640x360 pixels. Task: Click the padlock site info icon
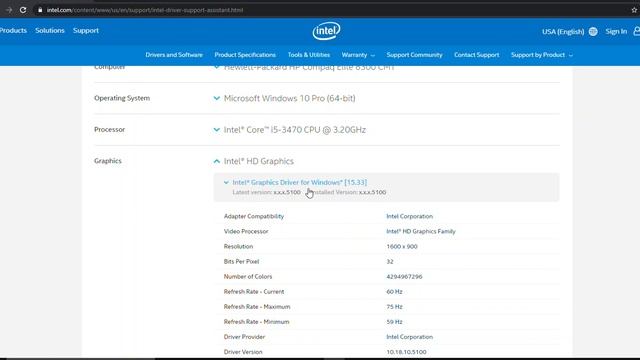(40, 10)
